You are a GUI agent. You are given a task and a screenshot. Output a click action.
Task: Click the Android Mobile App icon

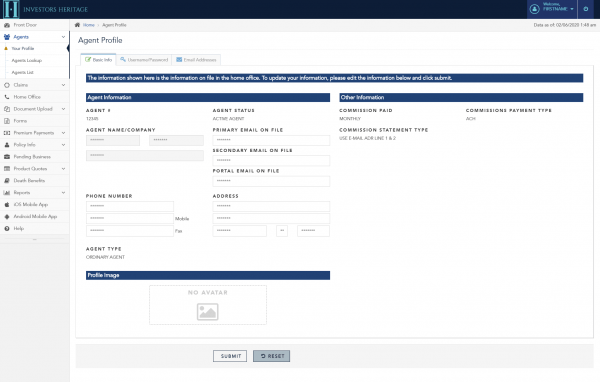click(x=7, y=217)
